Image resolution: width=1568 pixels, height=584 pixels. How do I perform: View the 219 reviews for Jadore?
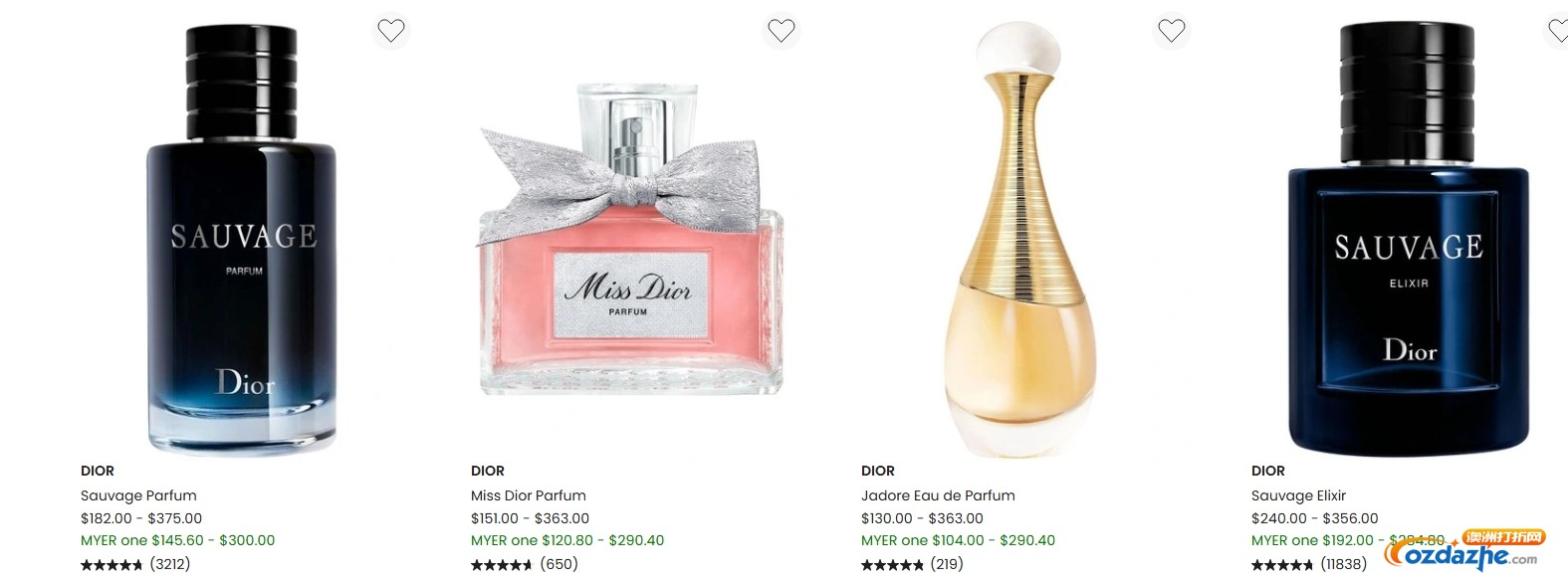click(912, 564)
